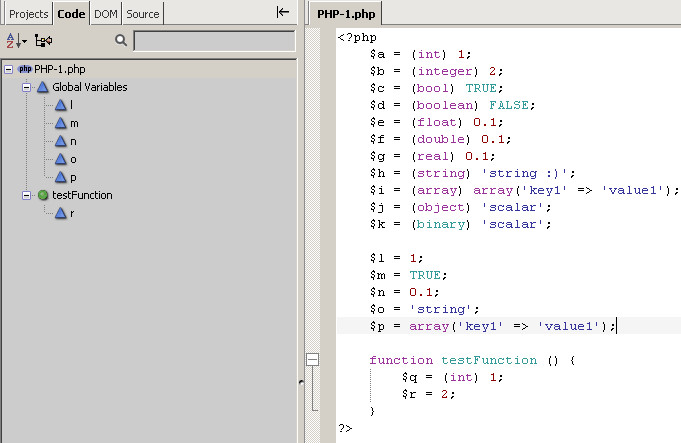Viewport: 681px width, 443px height.
Task: Click the (object) cast in $j line
Action: pyautogui.click(x=440, y=207)
